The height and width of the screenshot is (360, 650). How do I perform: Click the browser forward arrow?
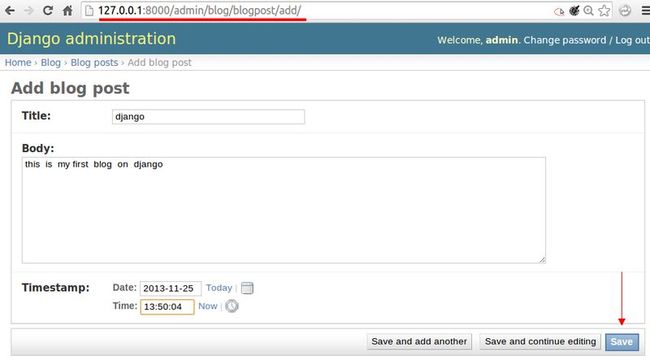29,10
